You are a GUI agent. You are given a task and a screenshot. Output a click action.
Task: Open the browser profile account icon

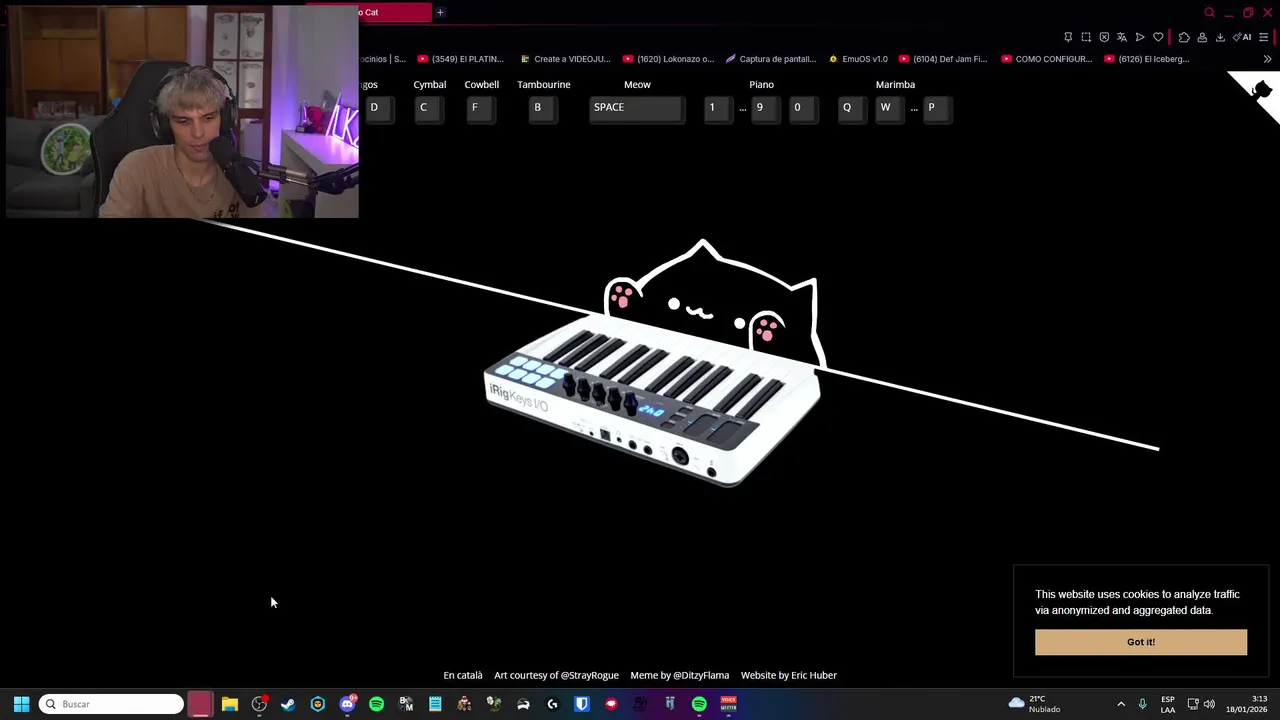pyautogui.click(x=1202, y=37)
